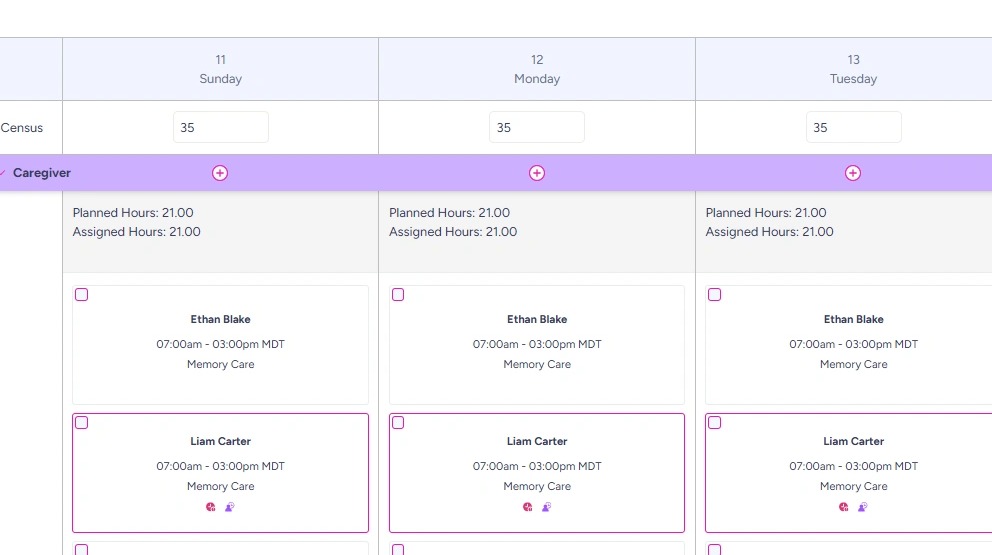
Task: Select the Sunday 11 column header
Action: click(220, 69)
